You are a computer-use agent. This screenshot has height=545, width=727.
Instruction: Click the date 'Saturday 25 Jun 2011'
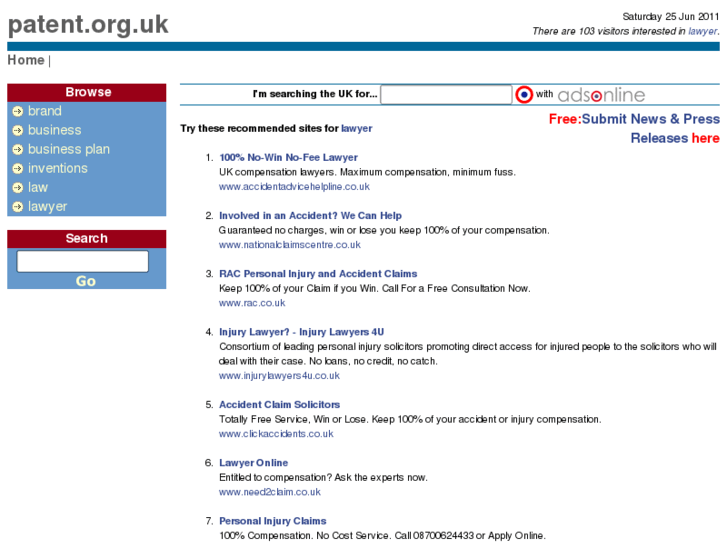coord(670,17)
